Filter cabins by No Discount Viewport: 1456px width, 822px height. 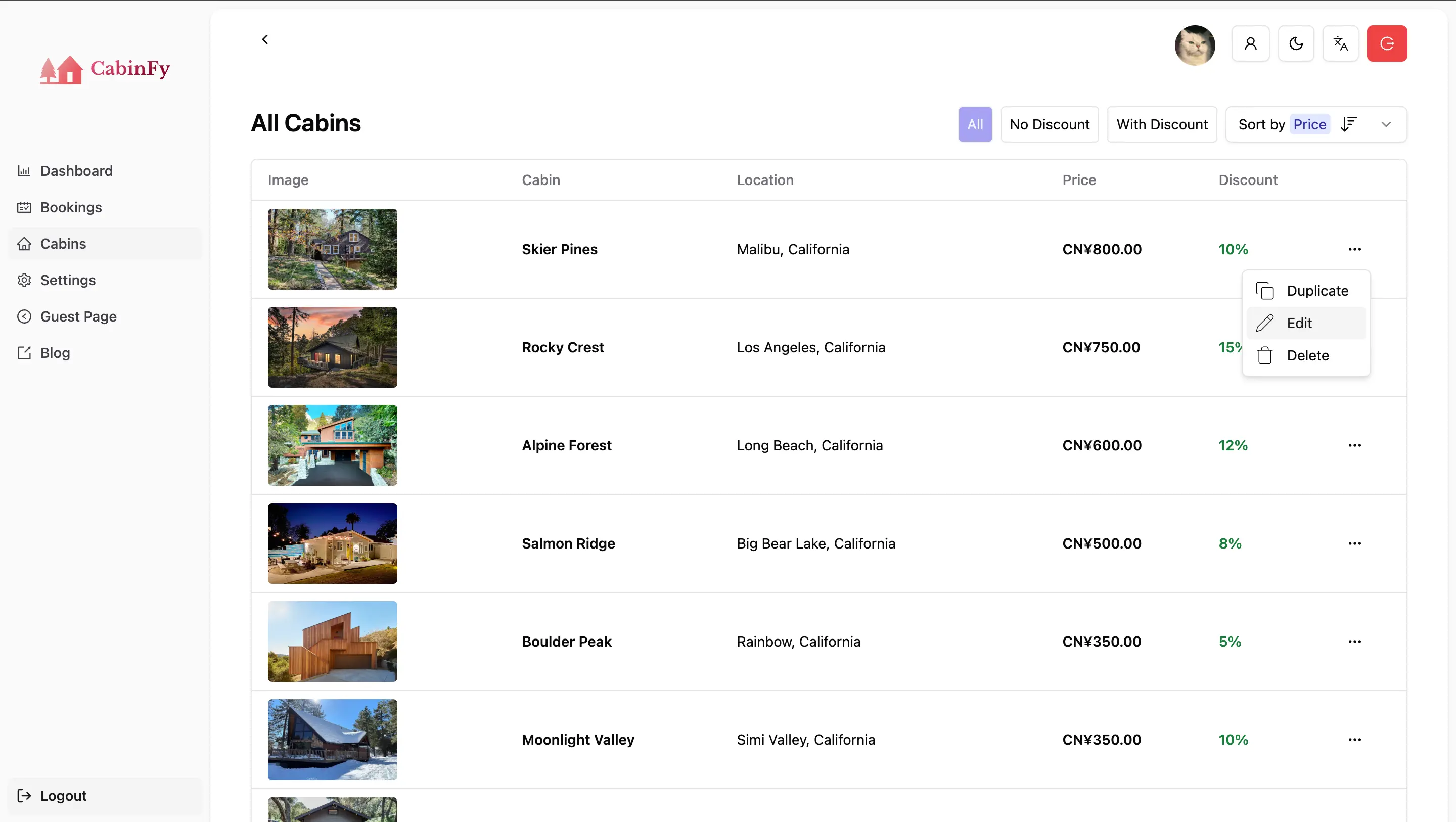[1049, 124]
